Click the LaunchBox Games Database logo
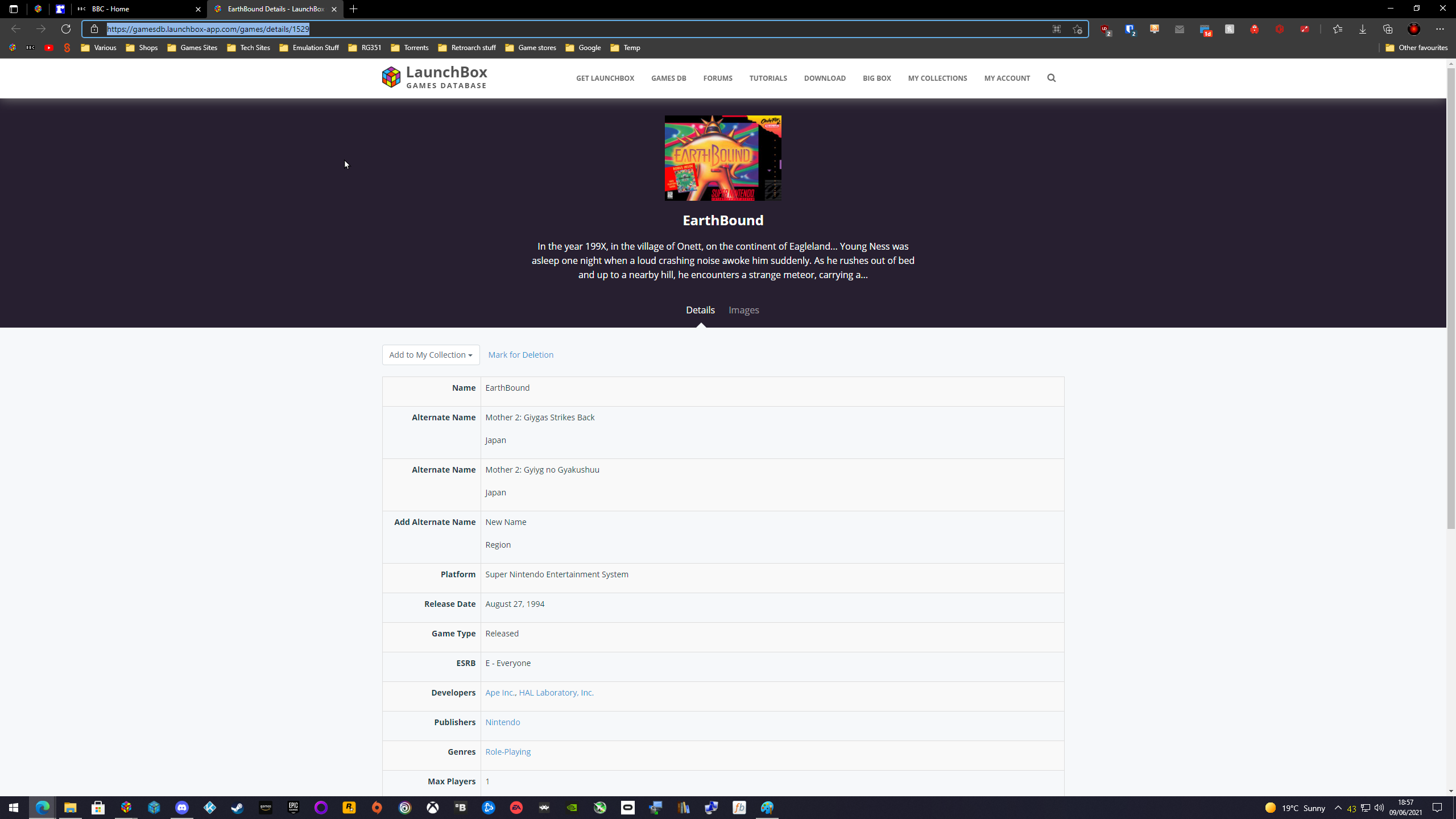The height and width of the screenshot is (819, 1456). [435, 77]
